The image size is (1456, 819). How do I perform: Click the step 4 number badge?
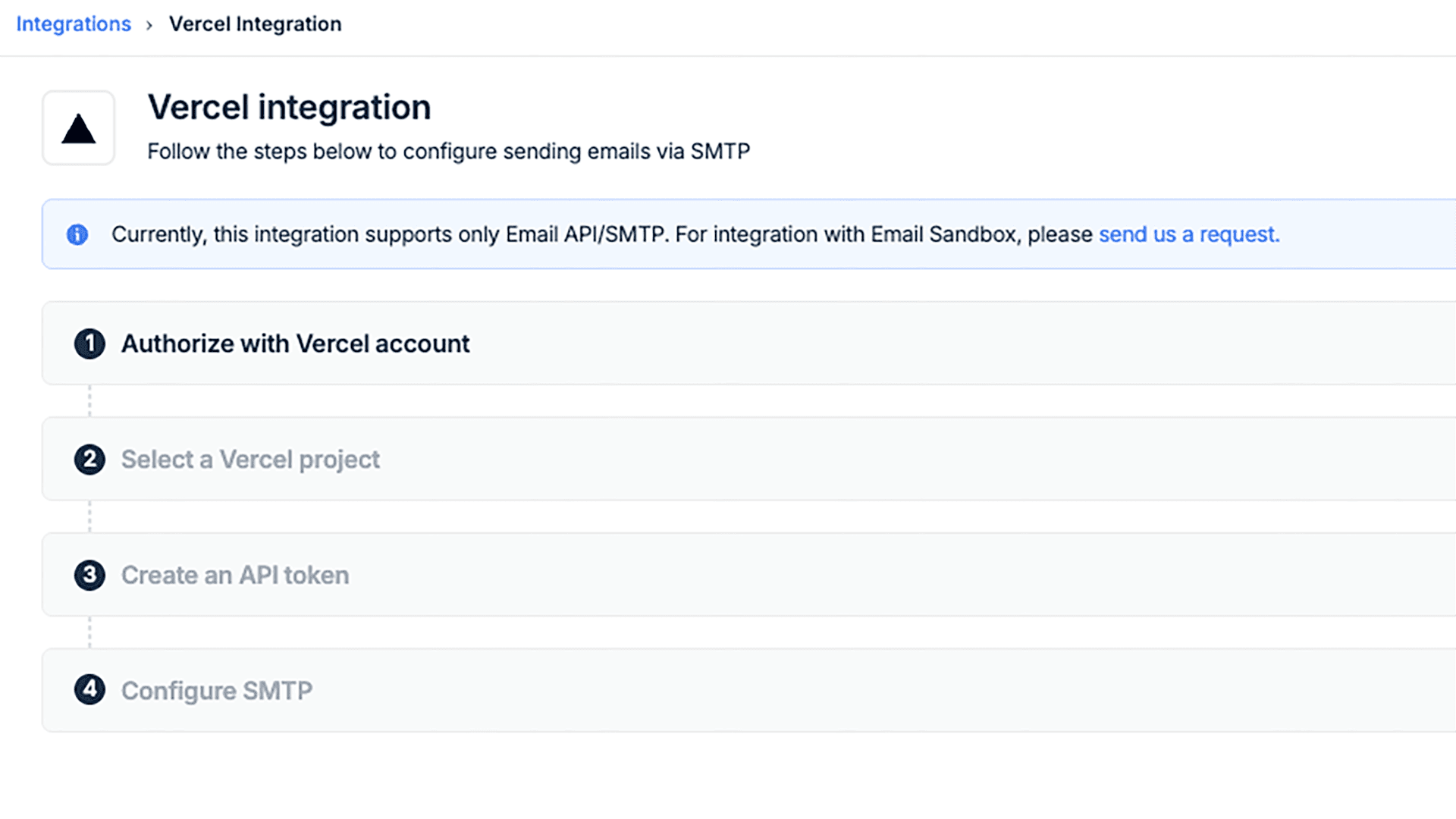tap(89, 690)
